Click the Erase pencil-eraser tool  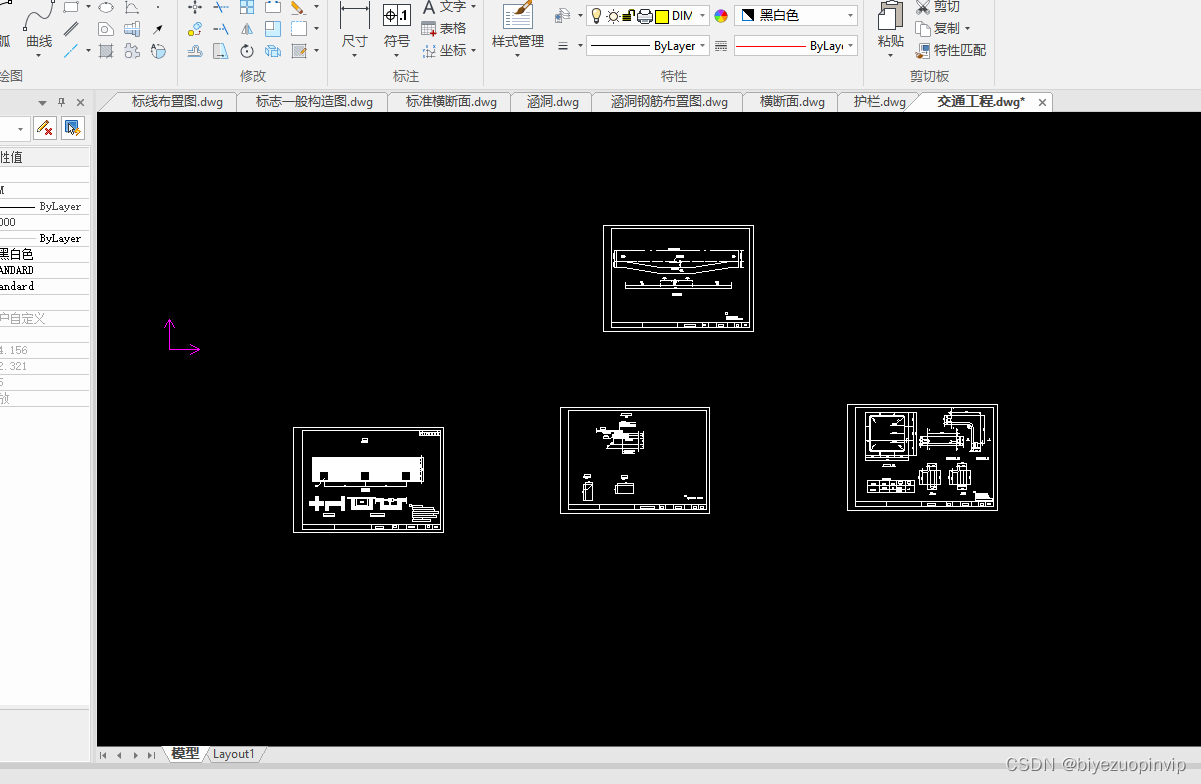[x=298, y=7]
